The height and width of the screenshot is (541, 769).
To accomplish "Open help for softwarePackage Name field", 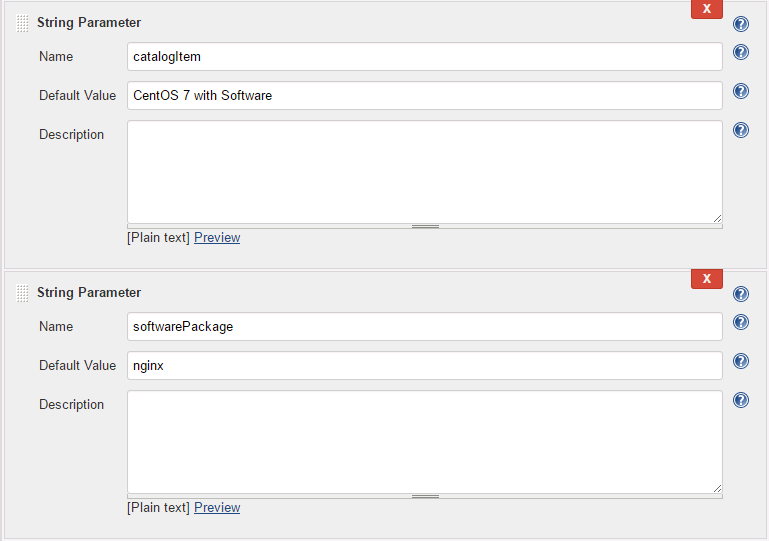I will coord(741,322).
